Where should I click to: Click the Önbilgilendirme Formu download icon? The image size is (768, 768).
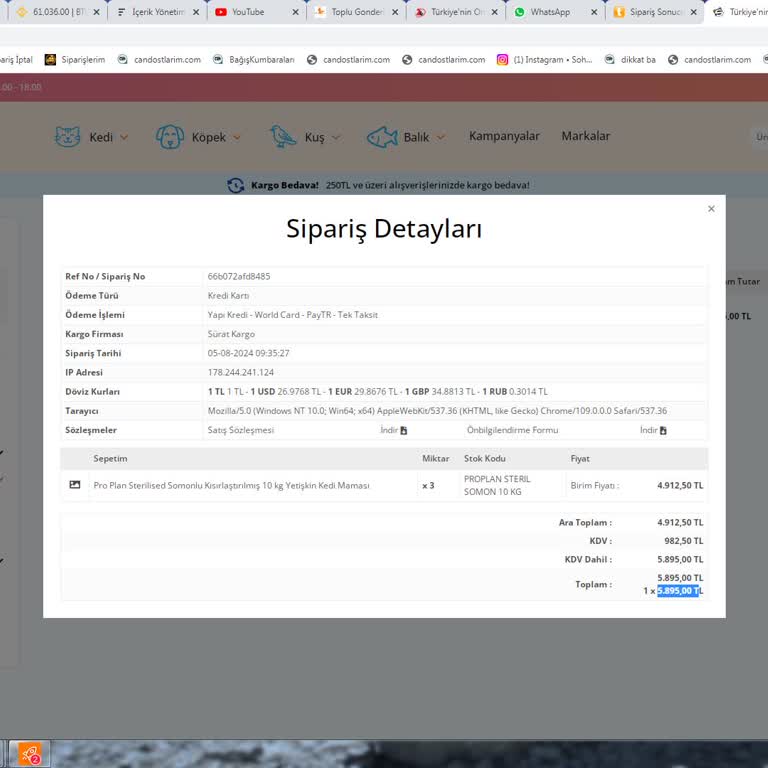point(663,431)
